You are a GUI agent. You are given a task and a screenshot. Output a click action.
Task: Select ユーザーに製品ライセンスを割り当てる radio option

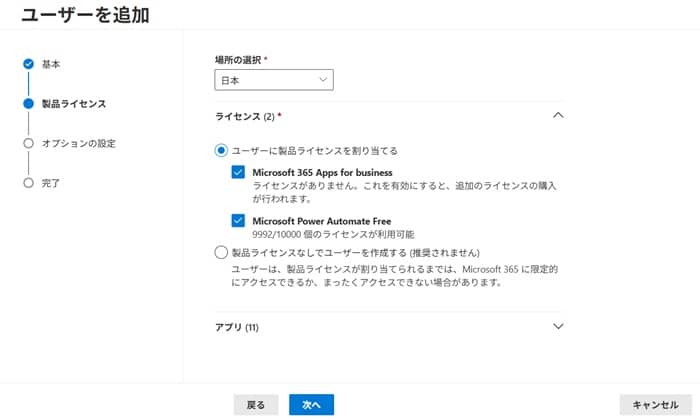[x=222, y=150]
